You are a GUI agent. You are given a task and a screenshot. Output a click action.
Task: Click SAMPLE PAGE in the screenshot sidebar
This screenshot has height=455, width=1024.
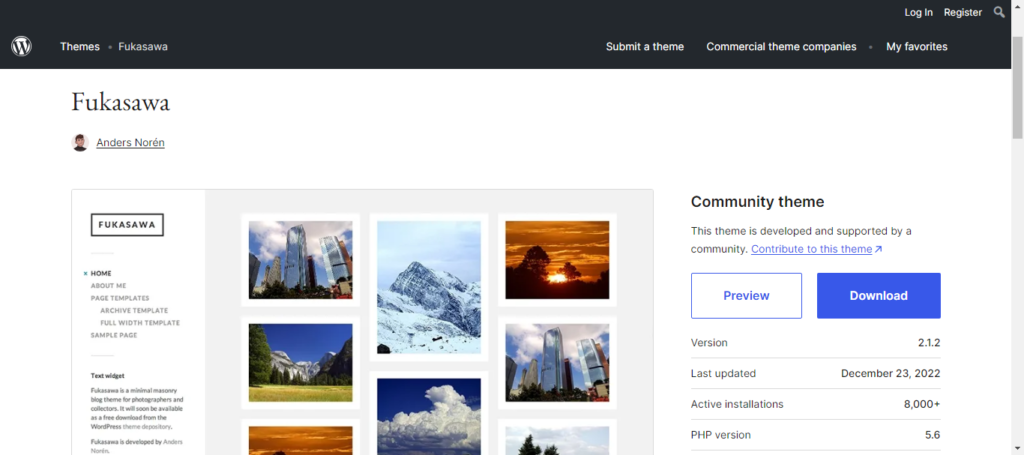[x=114, y=335]
